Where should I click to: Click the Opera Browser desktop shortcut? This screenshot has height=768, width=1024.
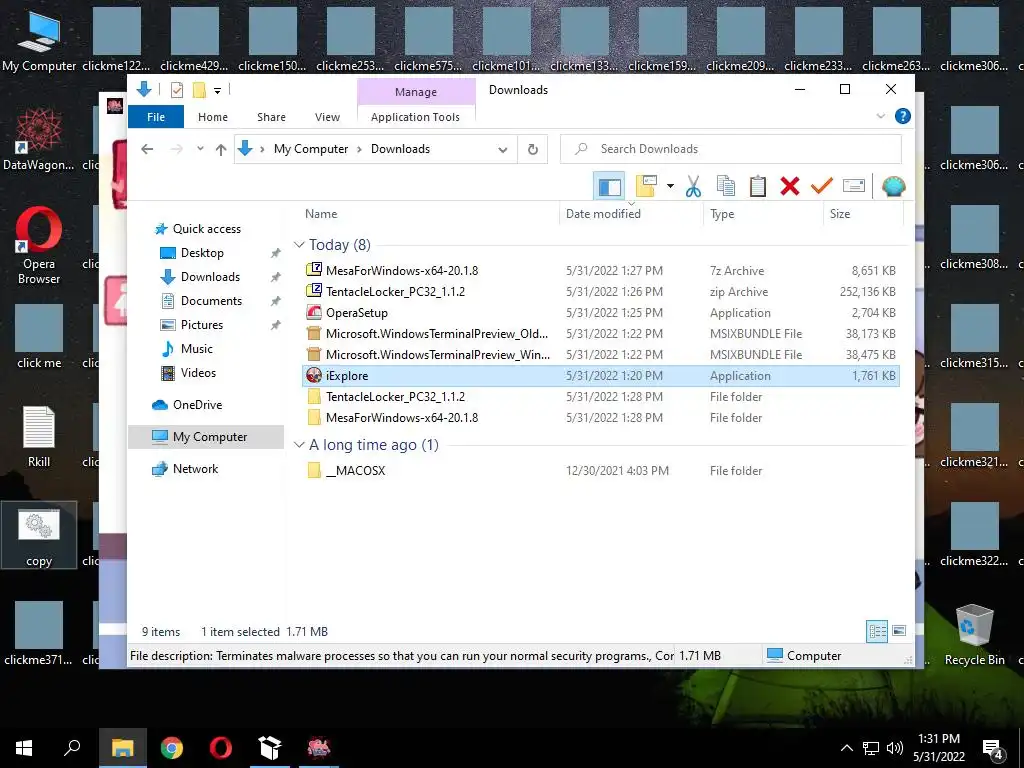pyautogui.click(x=39, y=246)
